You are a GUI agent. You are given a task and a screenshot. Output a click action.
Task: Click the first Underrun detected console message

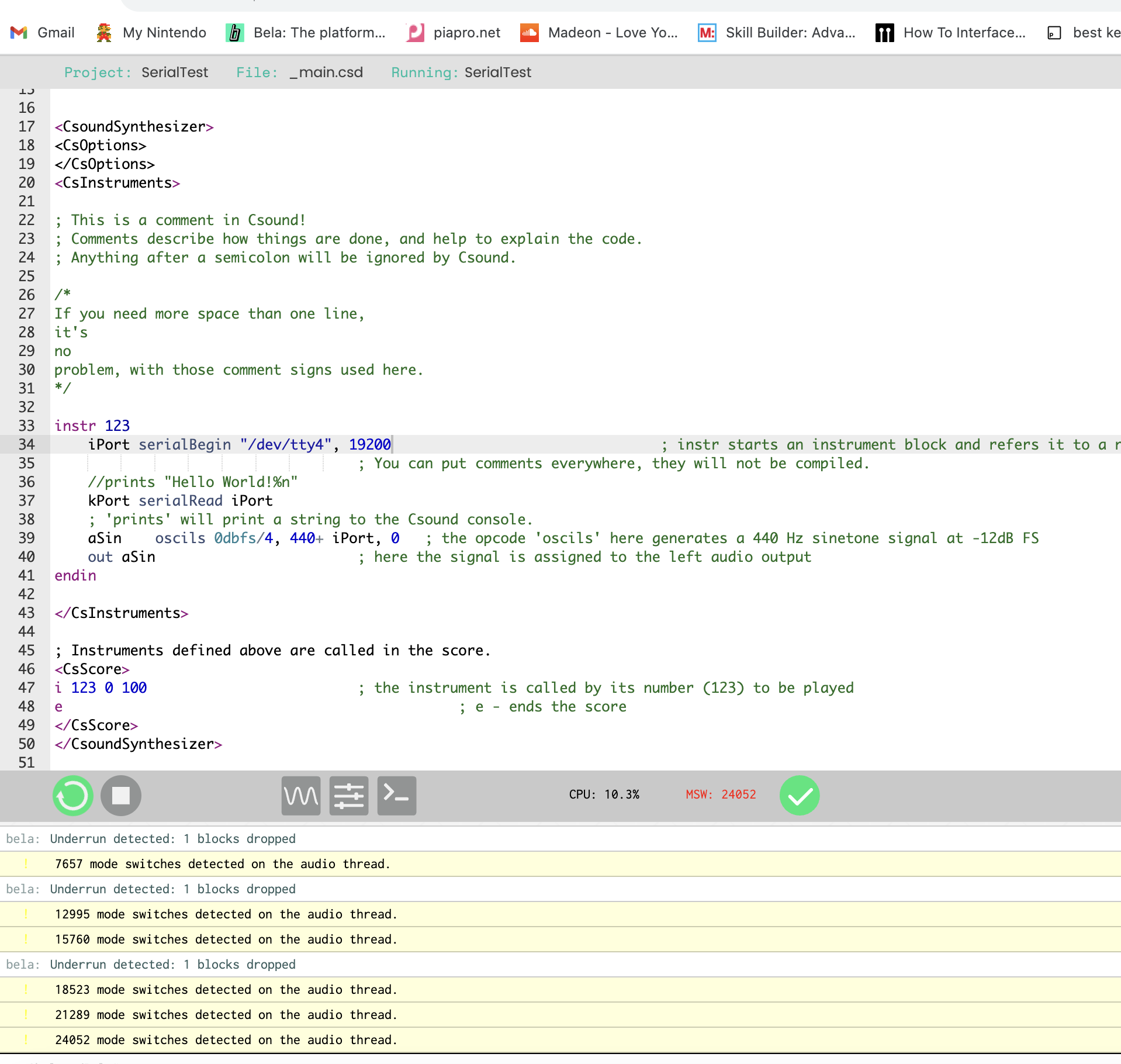[172, 839]
